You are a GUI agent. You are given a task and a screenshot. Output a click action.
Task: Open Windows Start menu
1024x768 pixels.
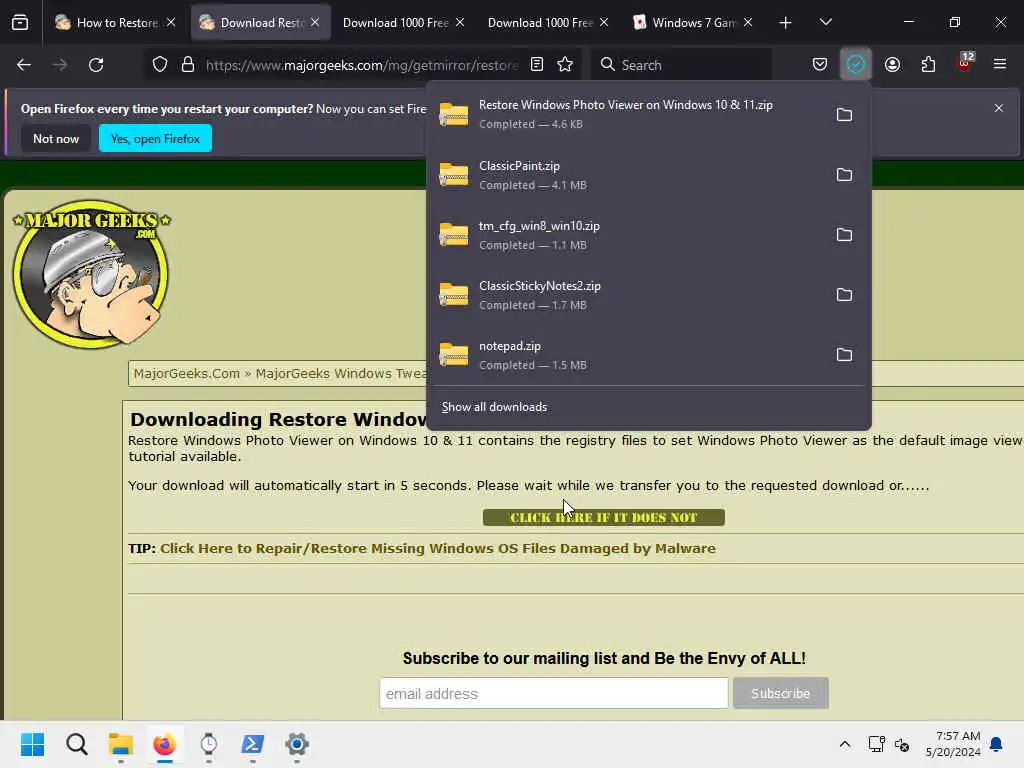[x=33, y=744]
